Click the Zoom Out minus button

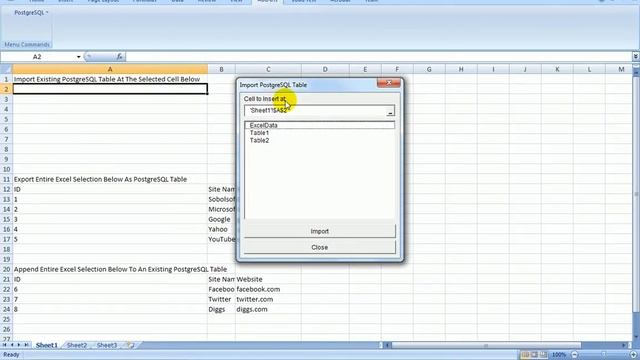[x=574, y=355]
